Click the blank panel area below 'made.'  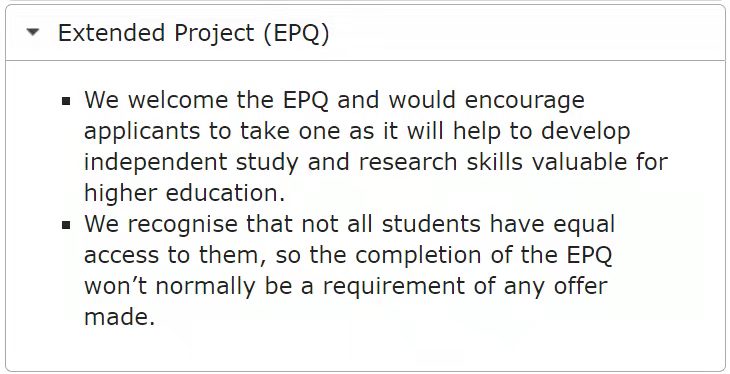[x=365, y=350]
